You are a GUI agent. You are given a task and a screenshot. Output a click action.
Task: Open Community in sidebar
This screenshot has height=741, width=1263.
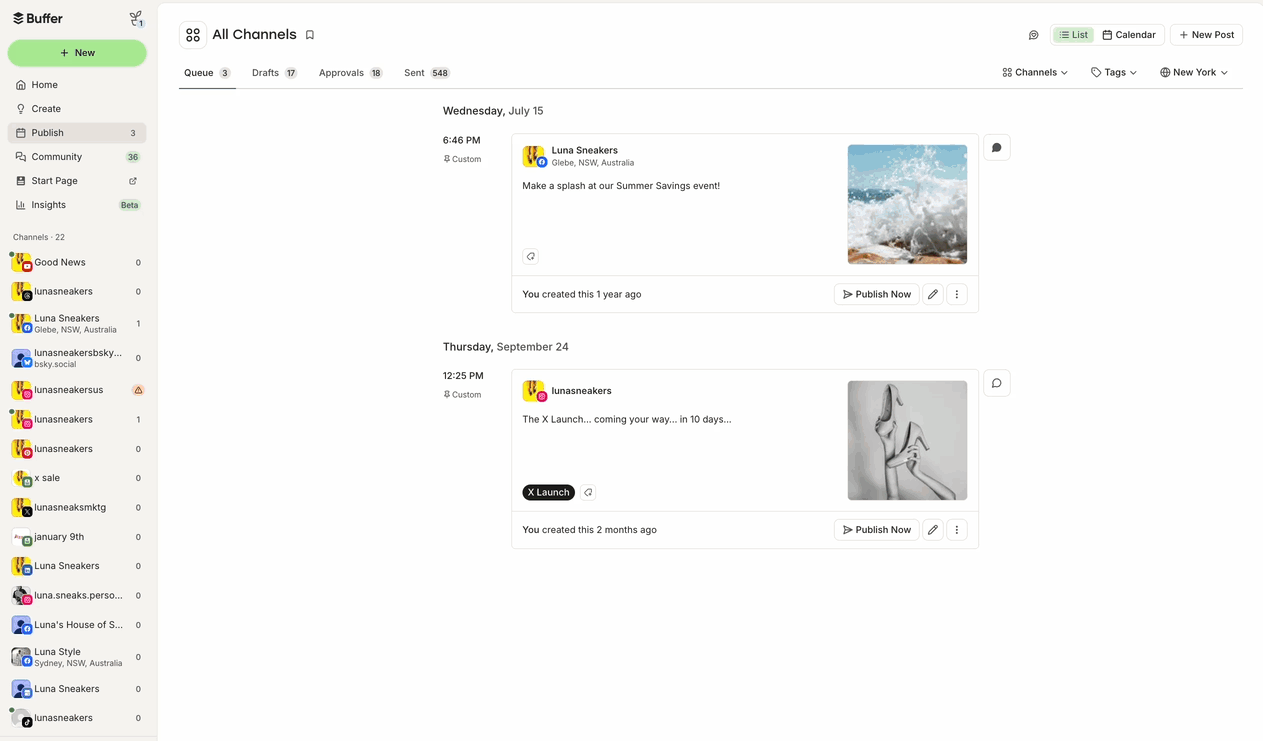point(77,157)
